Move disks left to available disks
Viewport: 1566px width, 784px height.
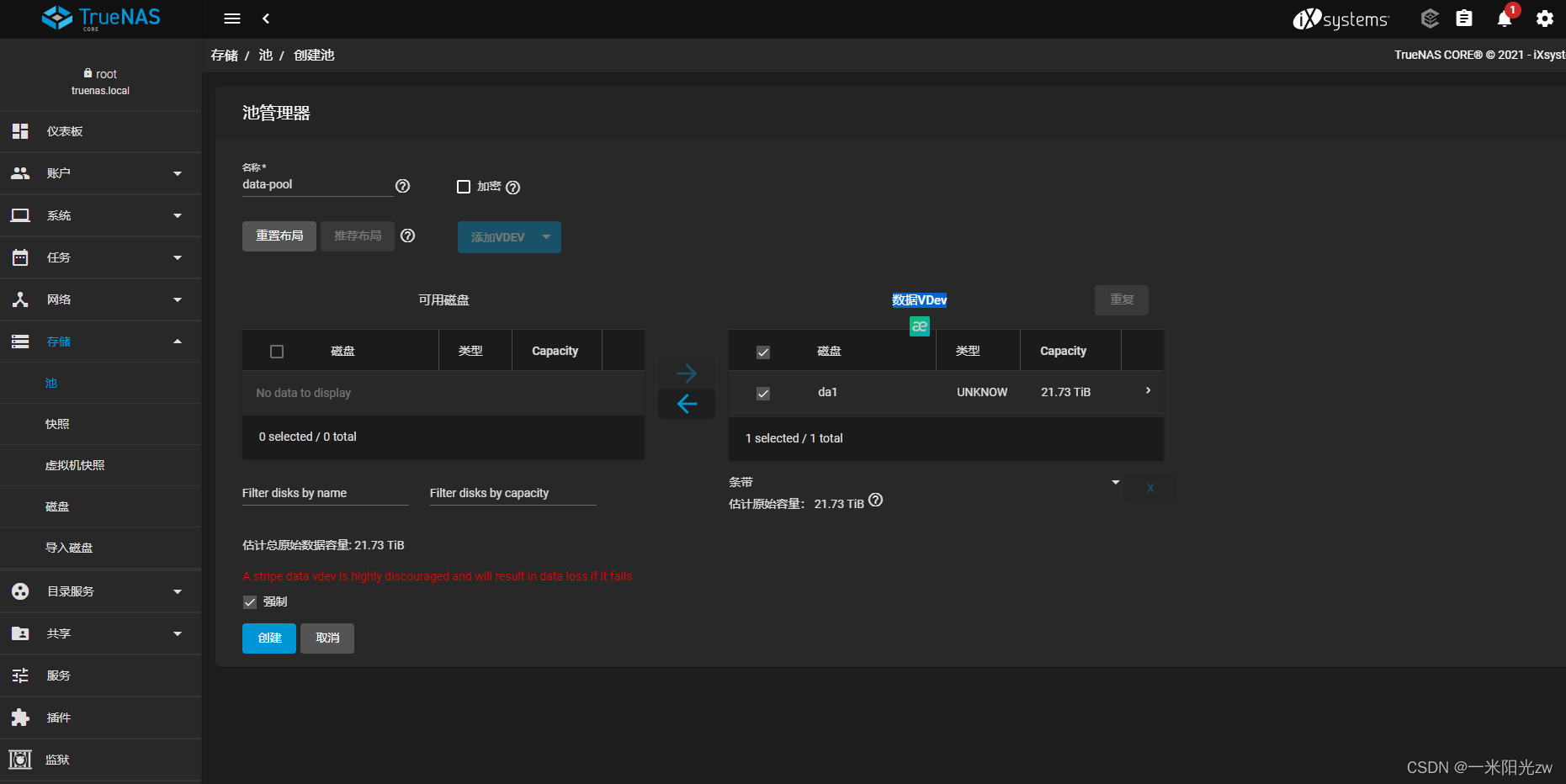pyautogui.click(x=687, y=404)
